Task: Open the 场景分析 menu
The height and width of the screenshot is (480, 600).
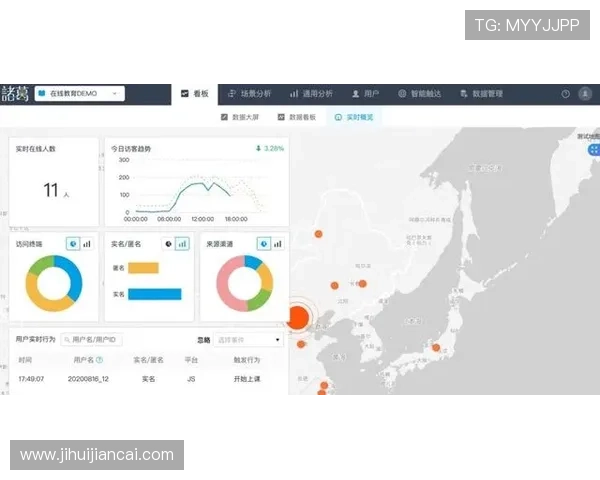Action: [249, 94]
